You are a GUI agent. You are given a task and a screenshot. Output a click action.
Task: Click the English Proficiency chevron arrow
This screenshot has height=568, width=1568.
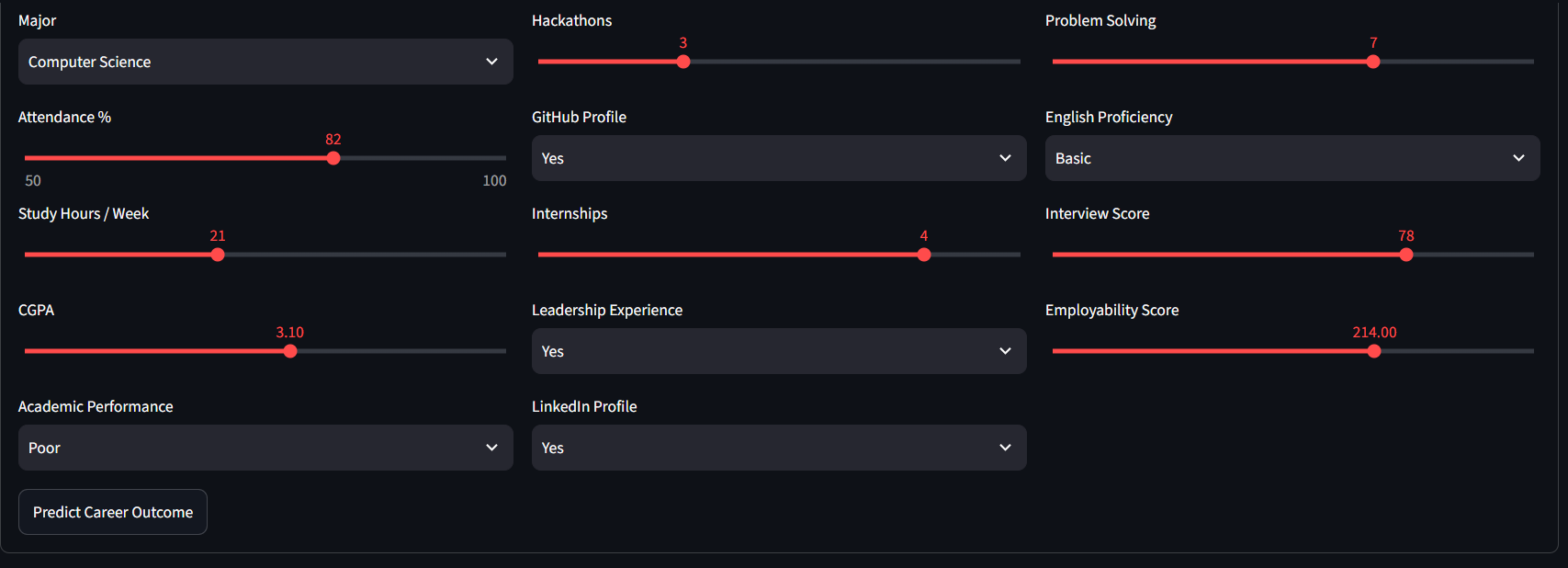coord(1518,158)
